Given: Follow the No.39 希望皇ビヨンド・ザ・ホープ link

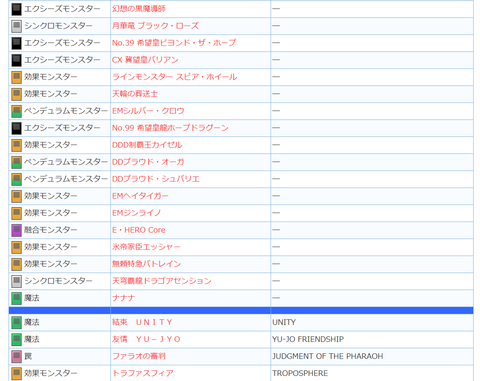Looking at the screenshot, I should click(x=174, y=43).
